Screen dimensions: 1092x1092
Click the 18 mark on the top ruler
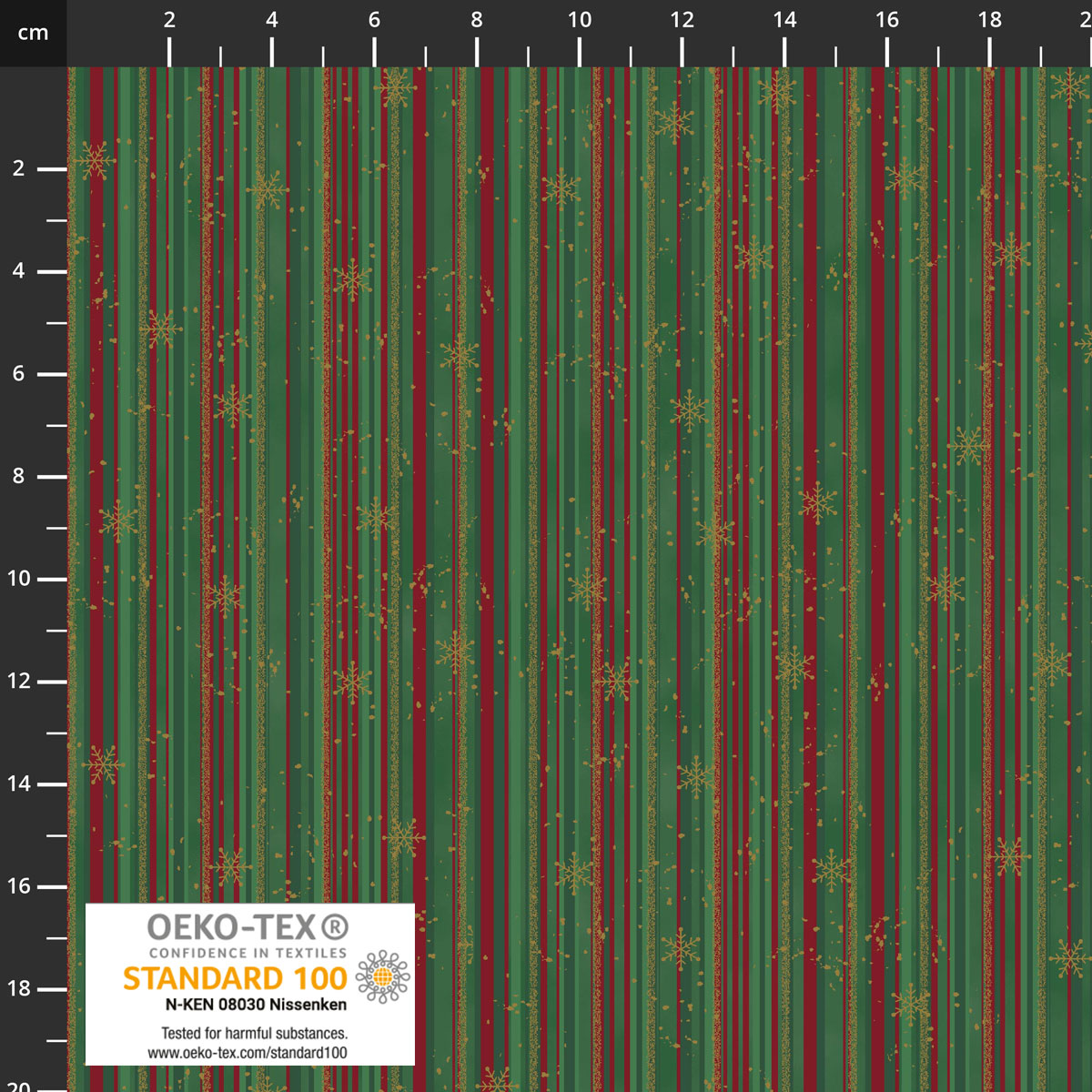(x=989, y=20)
